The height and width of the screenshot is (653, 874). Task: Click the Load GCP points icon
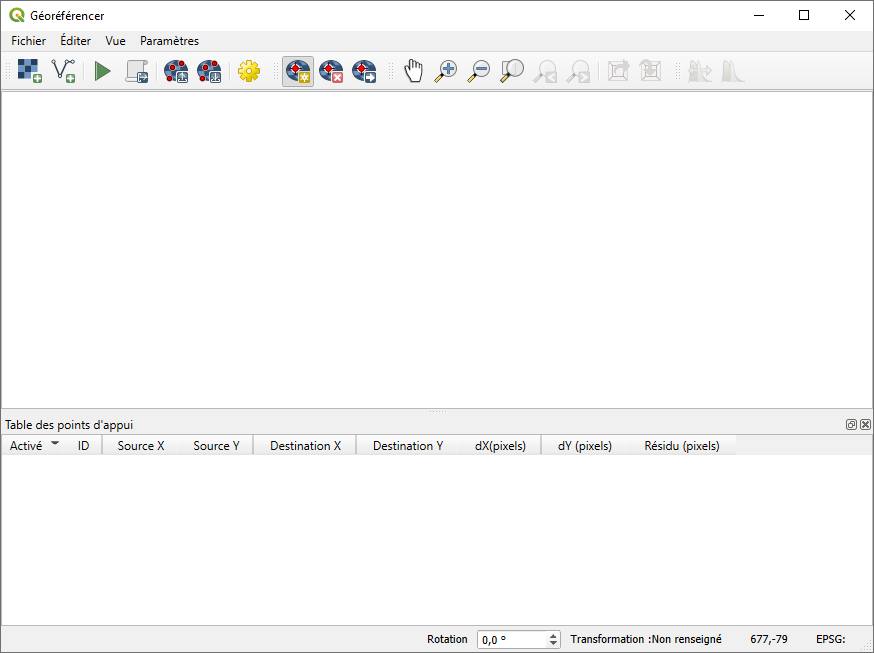[x=176, y=71]
